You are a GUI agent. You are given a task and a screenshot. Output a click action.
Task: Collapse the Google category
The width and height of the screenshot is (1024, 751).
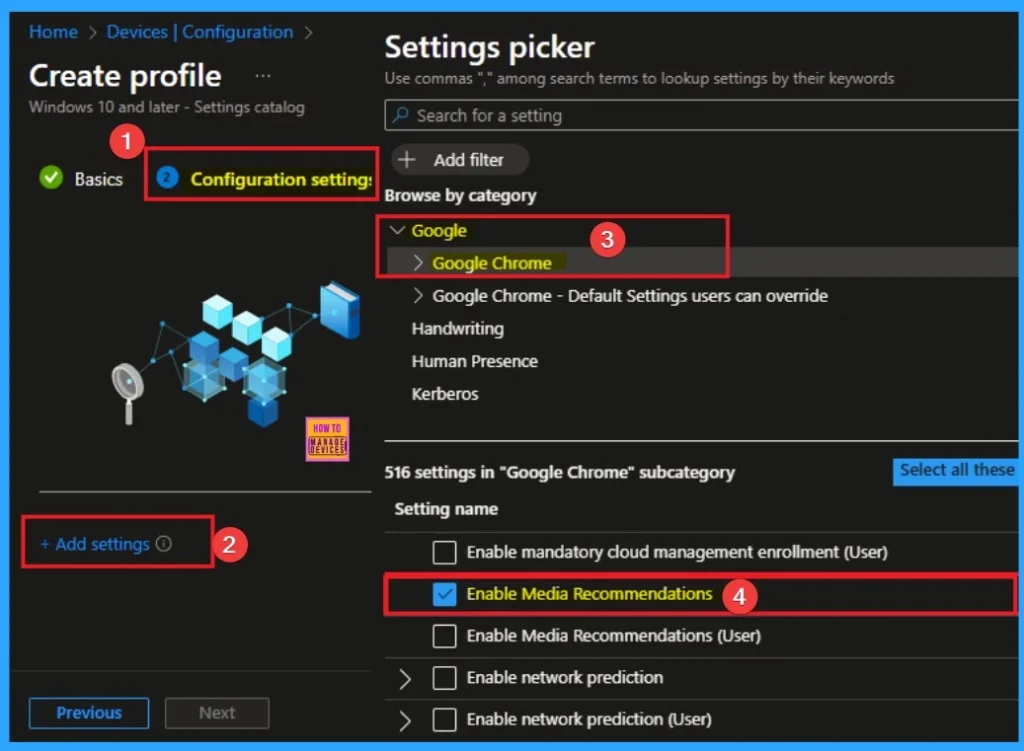396,230
